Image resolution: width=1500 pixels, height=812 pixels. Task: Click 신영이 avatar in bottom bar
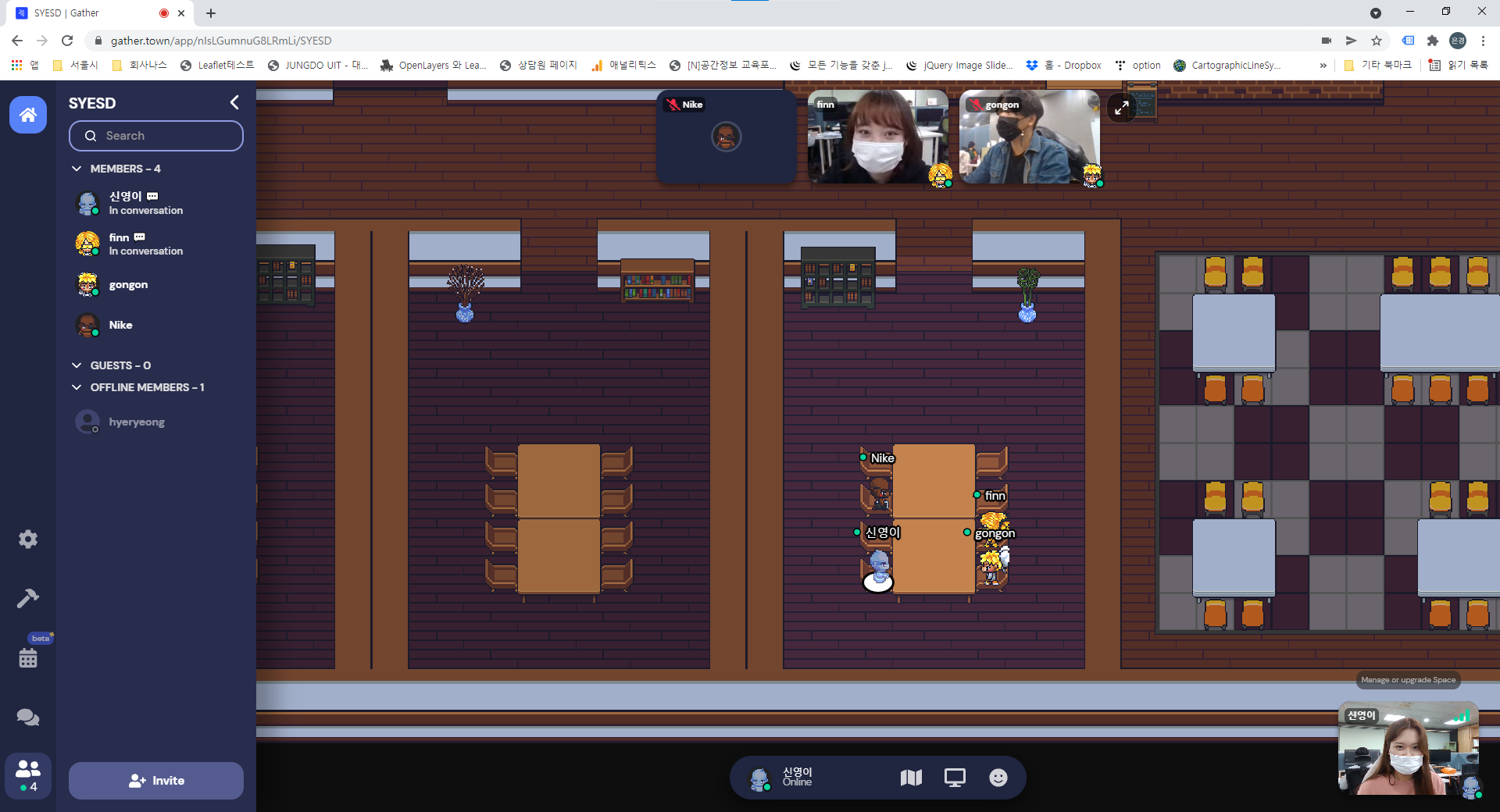click(x=759, y=778)
